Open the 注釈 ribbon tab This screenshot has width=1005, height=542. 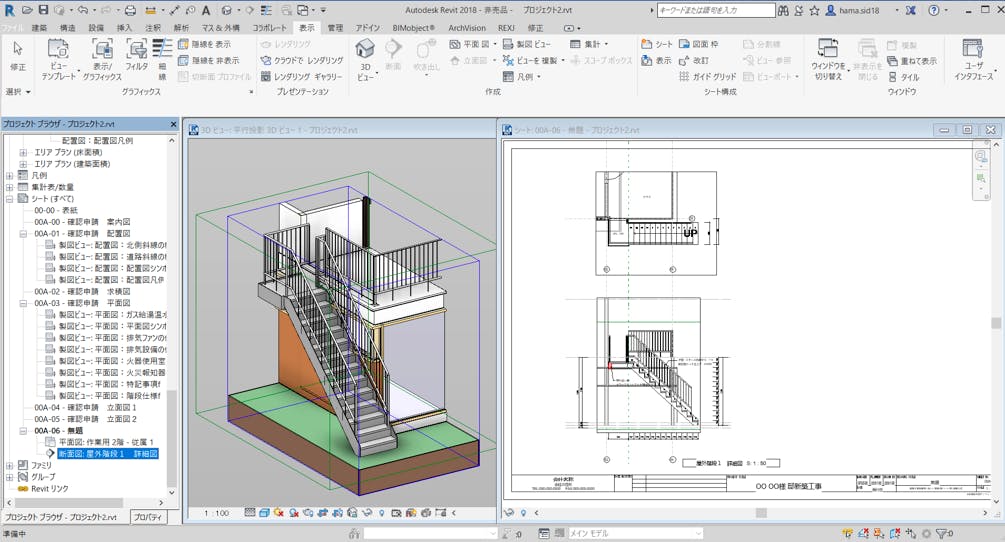[153, 28]
